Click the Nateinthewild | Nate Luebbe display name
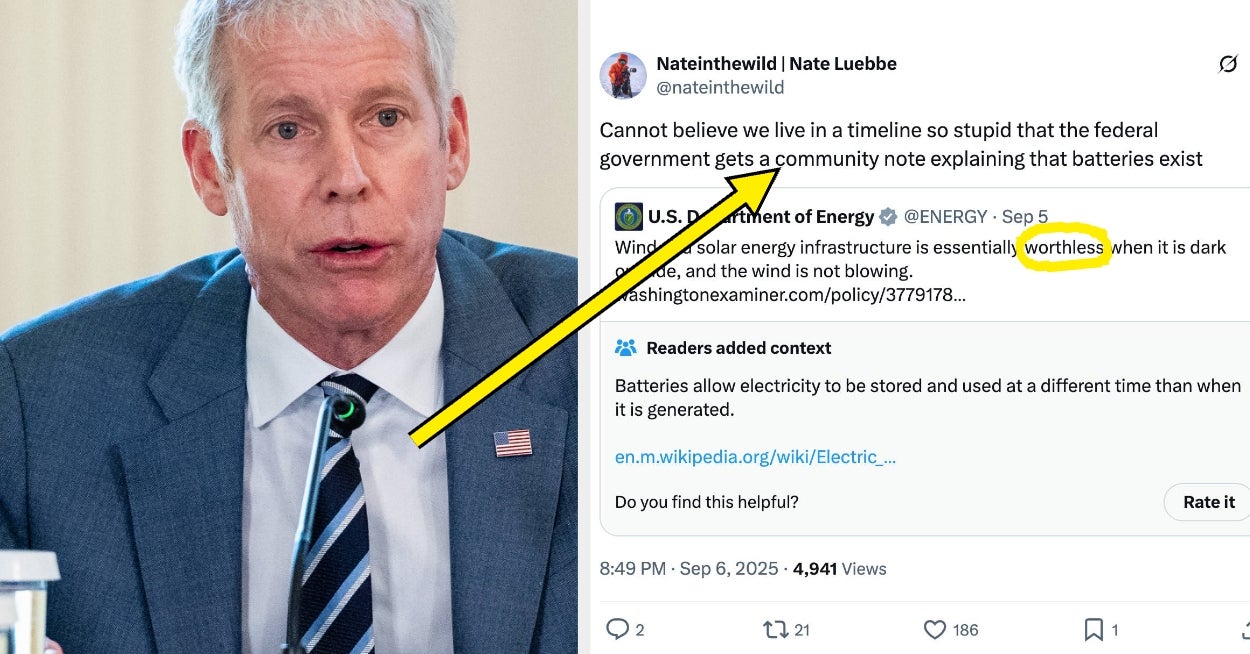Viewport: 1250px width, 654px height. point(776,63)
